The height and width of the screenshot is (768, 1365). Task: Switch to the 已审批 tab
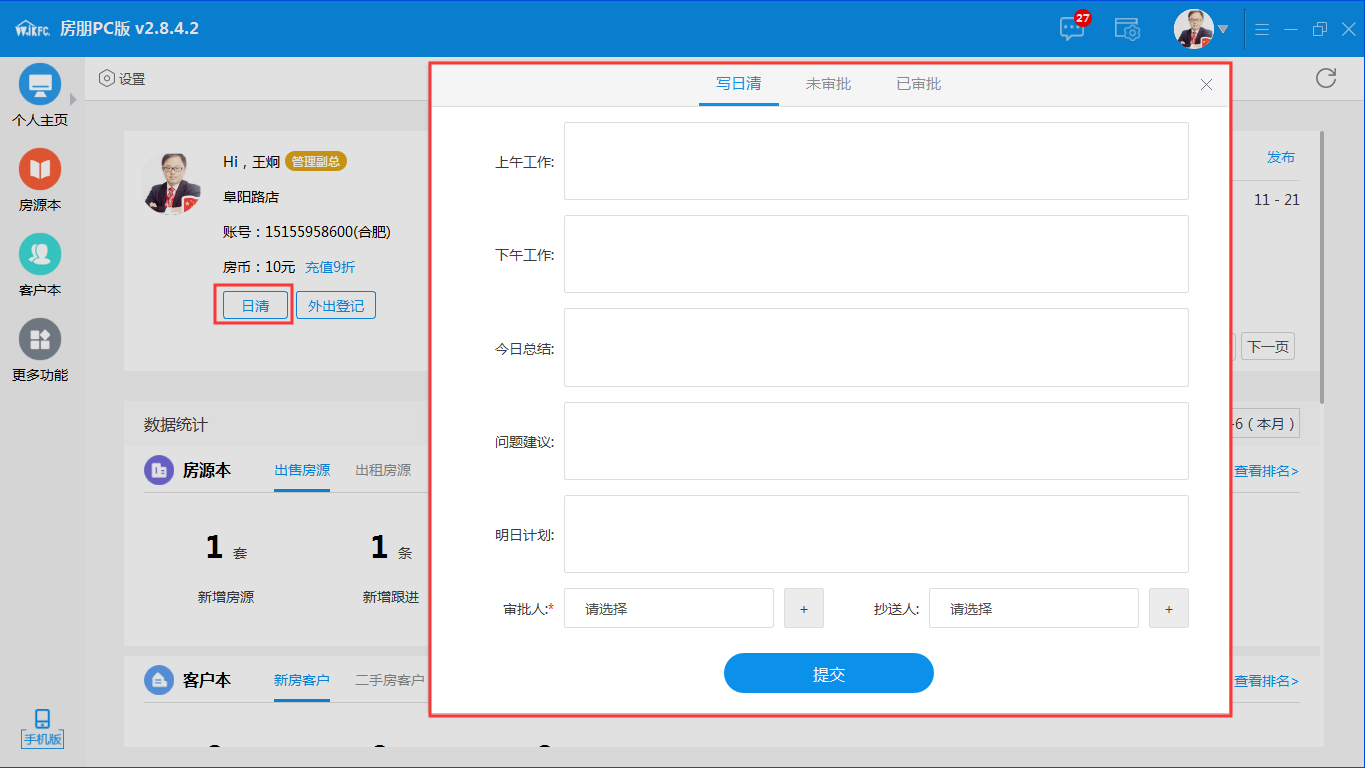click(918, 84)
